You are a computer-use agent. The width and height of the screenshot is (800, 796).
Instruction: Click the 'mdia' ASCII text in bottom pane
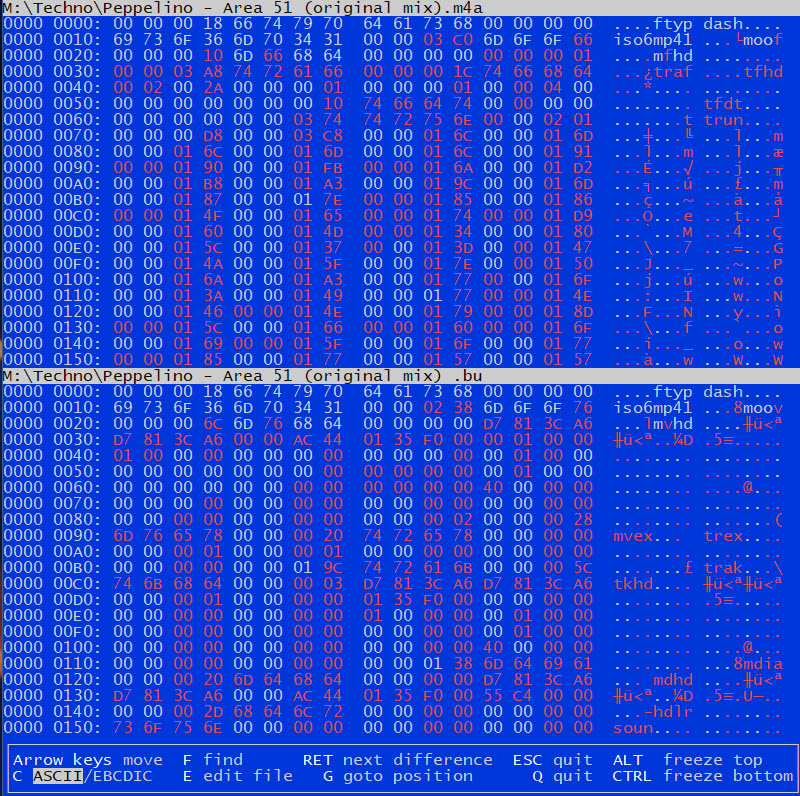point(762,663)
